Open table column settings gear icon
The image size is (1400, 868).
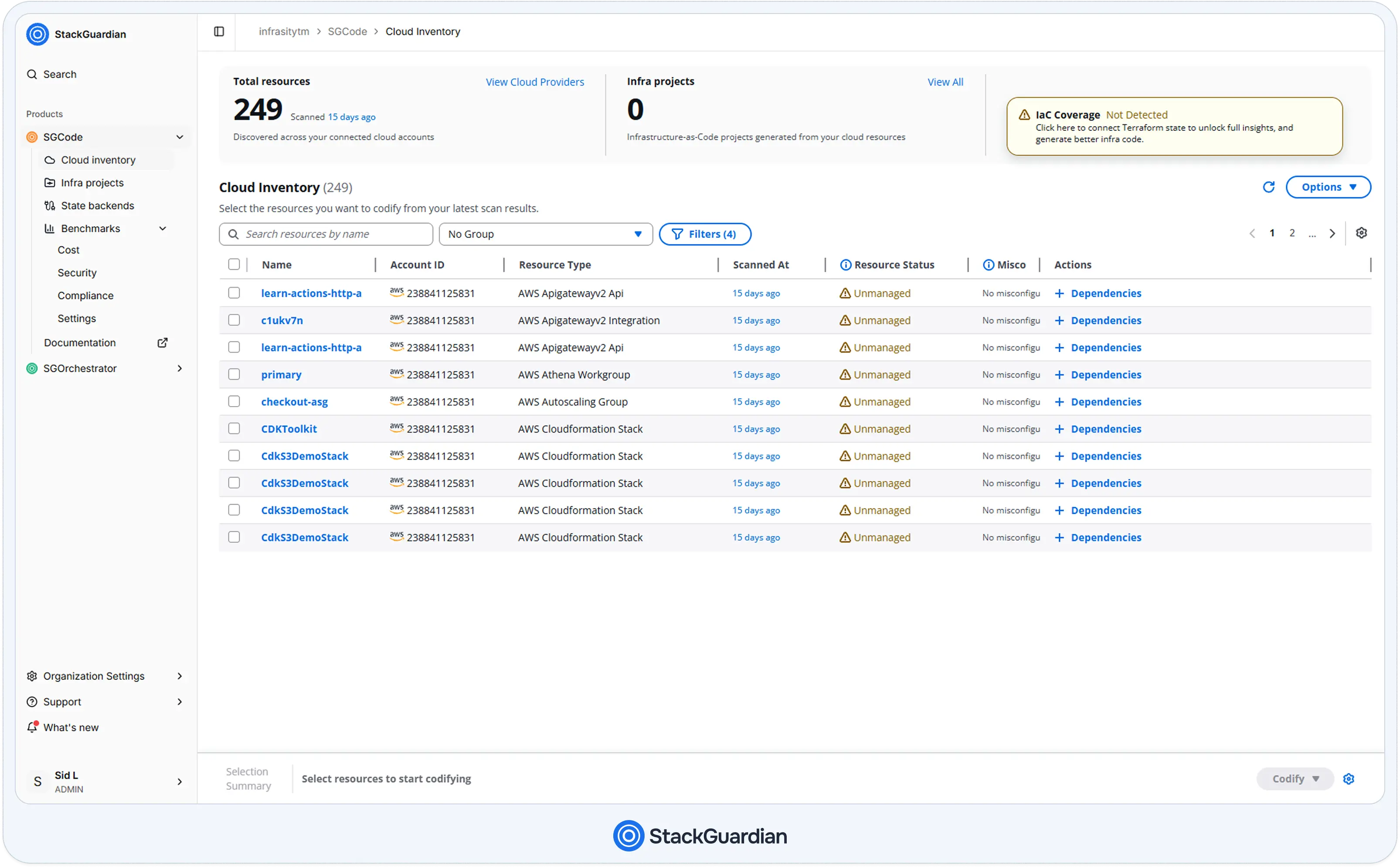pyautogui.click(x=1361, y=233)
